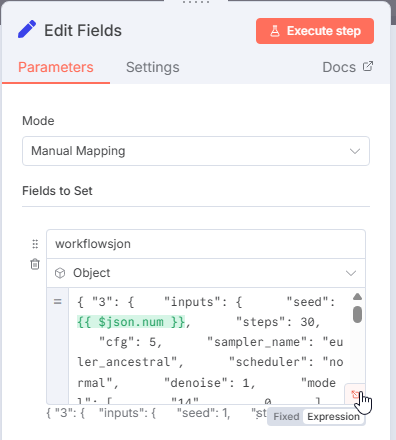The height and width of the screenshot is (440, 396).
Task: Open the Object field type selector
Action: pyautogui.click(x=206, y=273)
